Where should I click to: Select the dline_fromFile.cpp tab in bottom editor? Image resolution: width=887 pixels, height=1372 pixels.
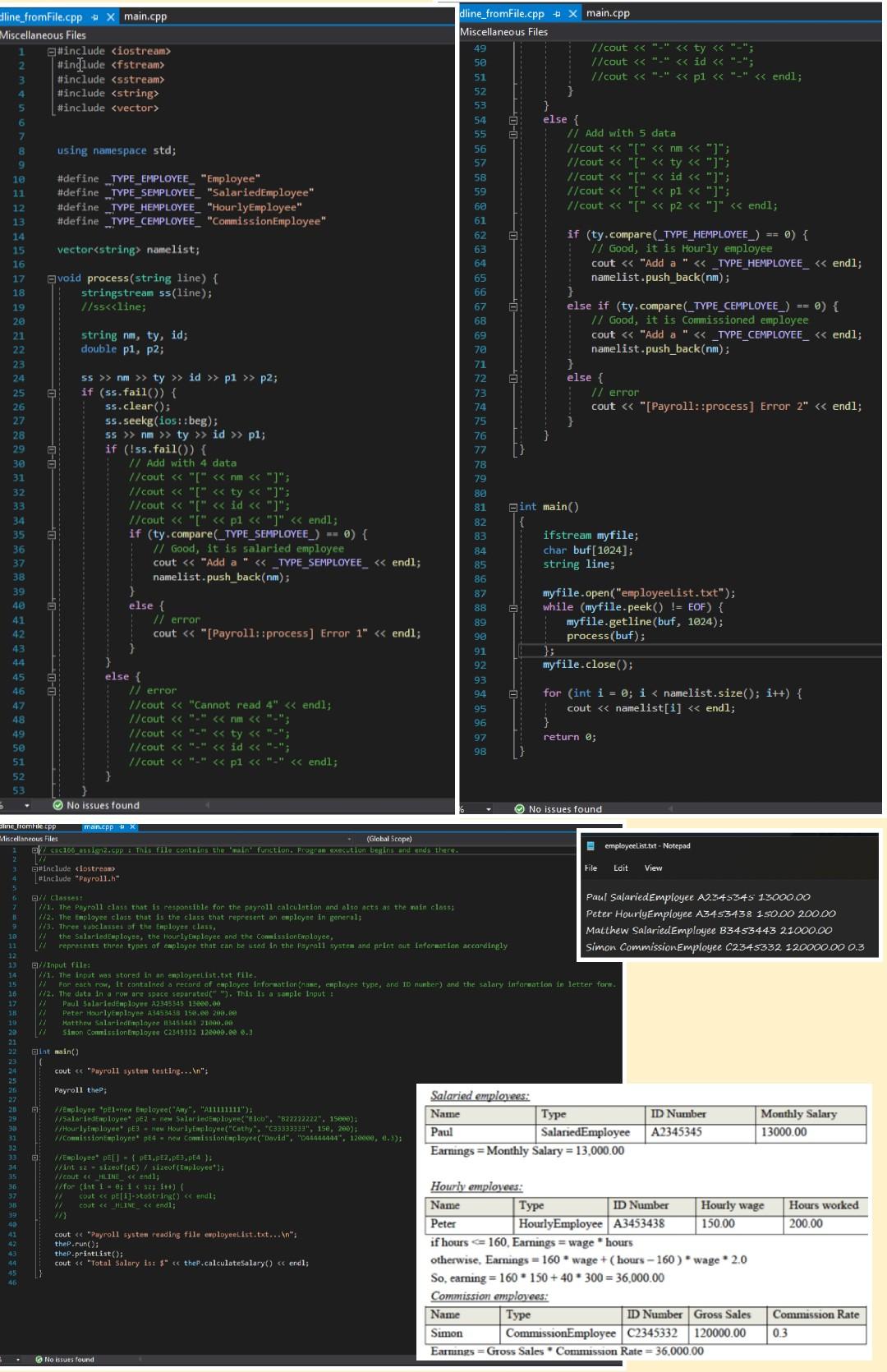point(28,826)
